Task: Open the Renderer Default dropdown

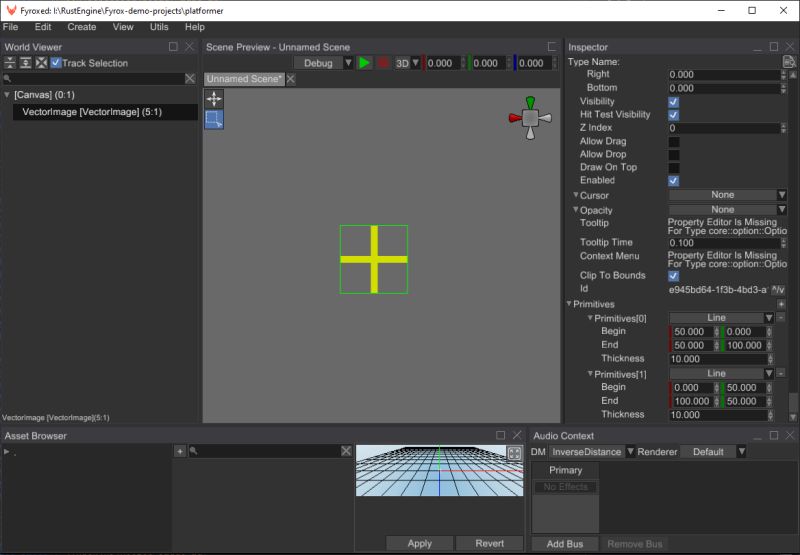Action: pos(713,451)
